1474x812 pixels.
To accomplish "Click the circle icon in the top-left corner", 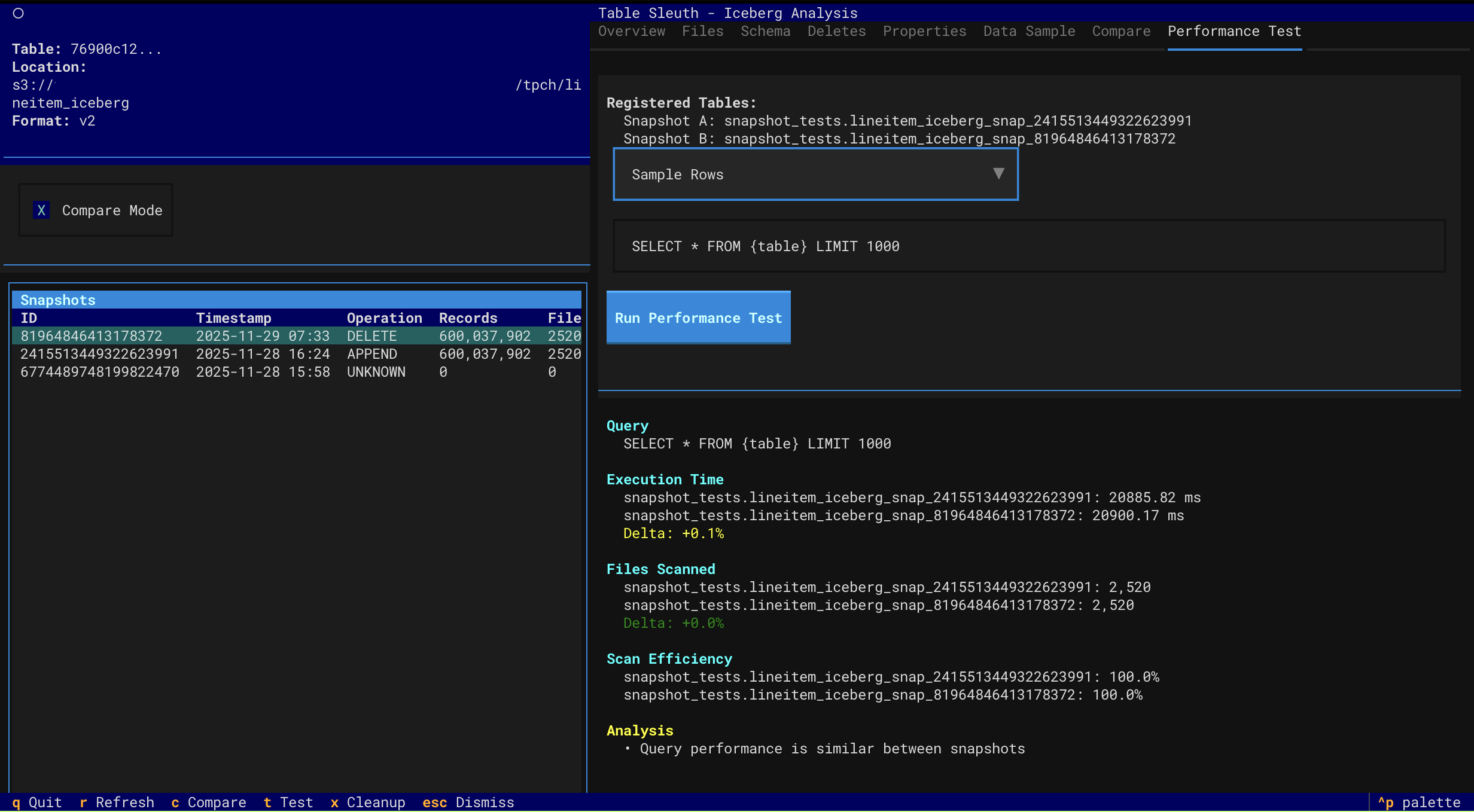I will point(19,13).
